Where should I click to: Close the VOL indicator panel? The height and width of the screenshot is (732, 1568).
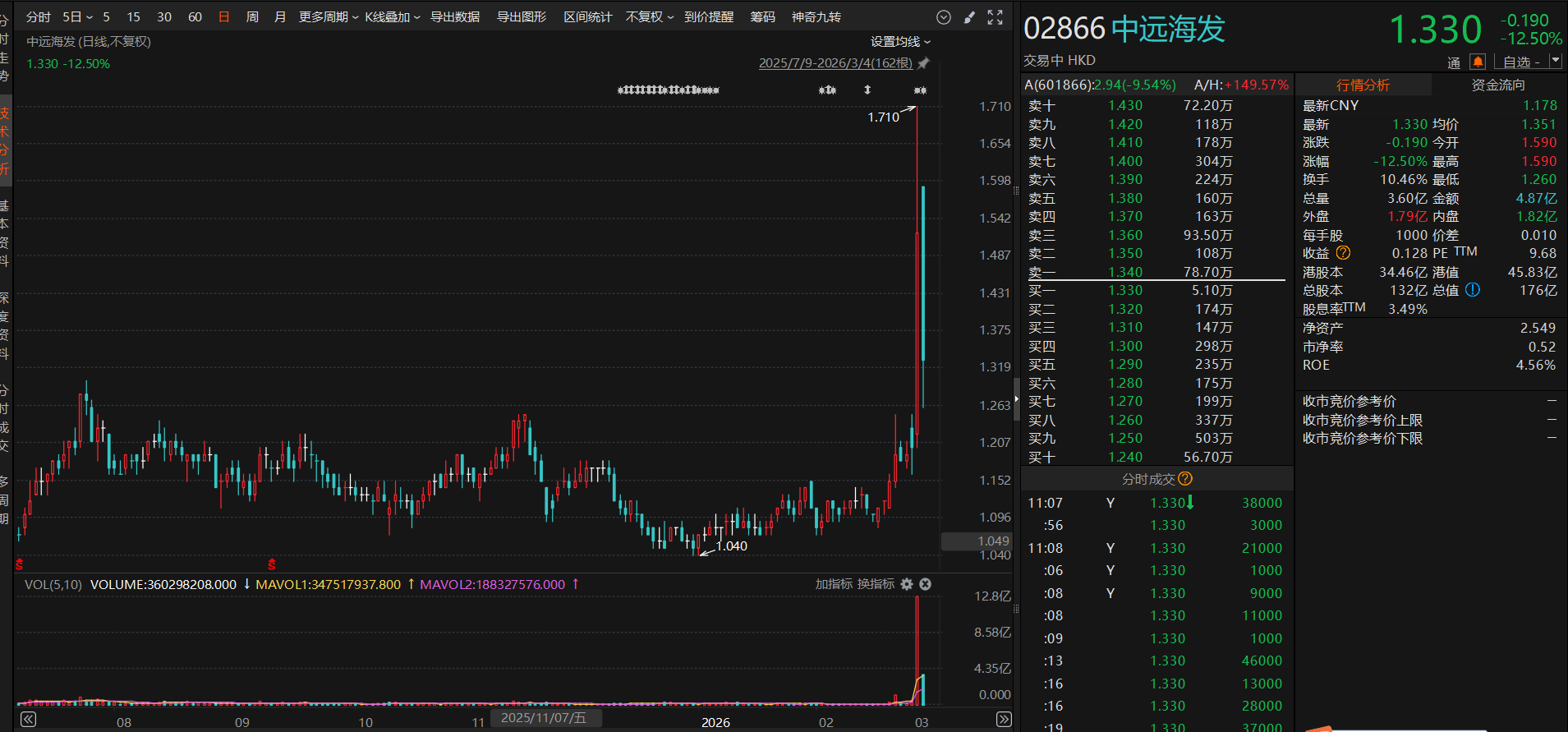coord(925,584)
